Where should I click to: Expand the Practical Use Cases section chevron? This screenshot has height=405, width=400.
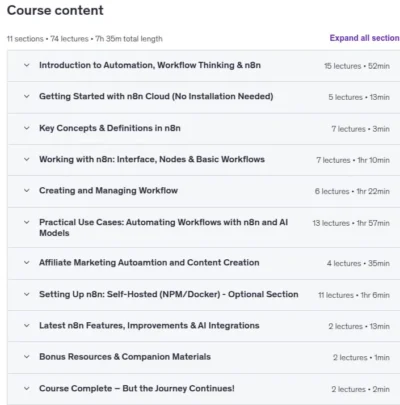[x=27, y=222]
